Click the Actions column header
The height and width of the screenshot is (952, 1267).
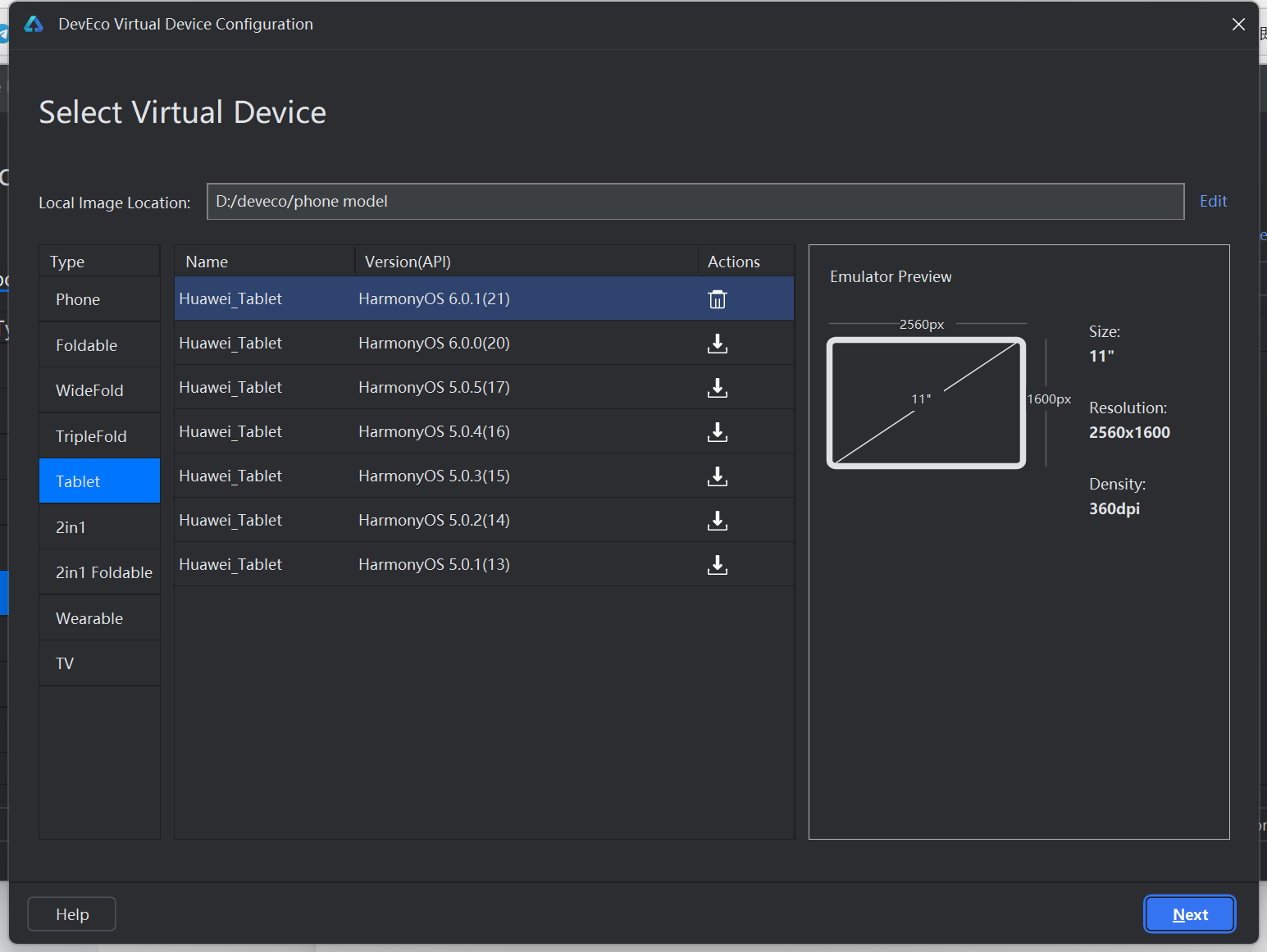pyautogui.click(x=745, y=262)
